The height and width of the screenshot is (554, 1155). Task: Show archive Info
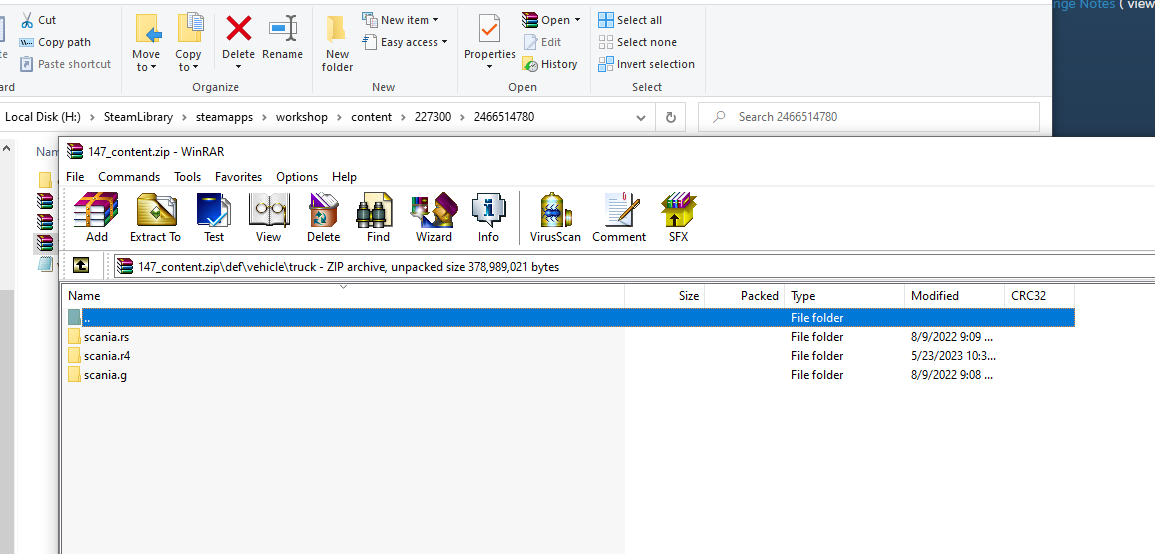click(488, 217)
